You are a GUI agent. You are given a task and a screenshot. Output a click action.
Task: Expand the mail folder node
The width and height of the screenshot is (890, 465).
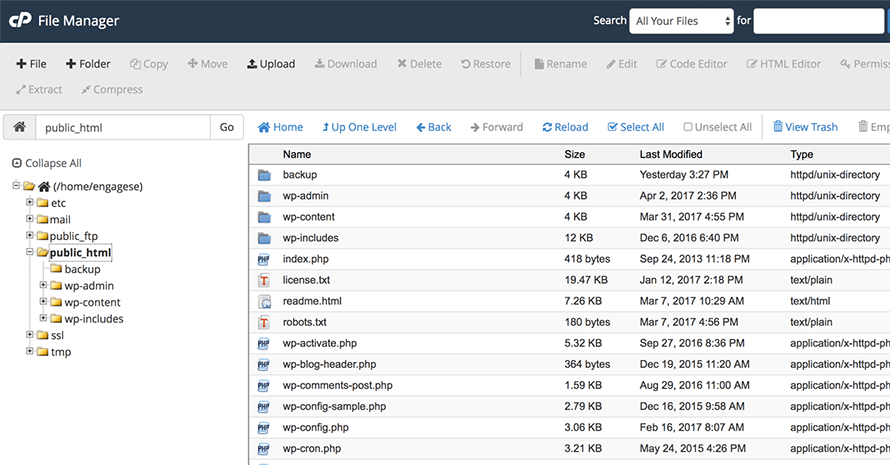pyautogui.click(x=30, y=218)
